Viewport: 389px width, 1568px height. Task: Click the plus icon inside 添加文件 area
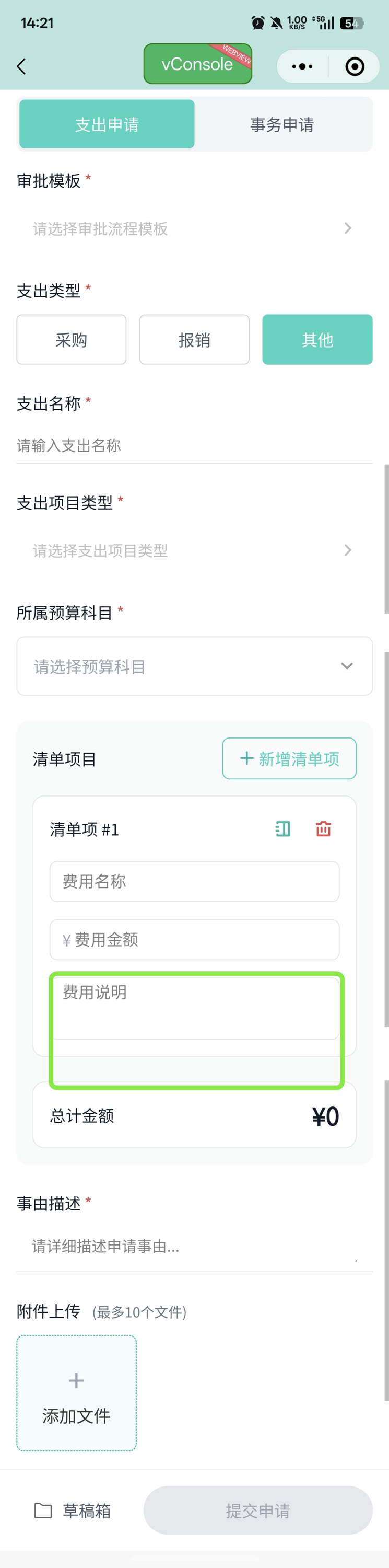75,1380
